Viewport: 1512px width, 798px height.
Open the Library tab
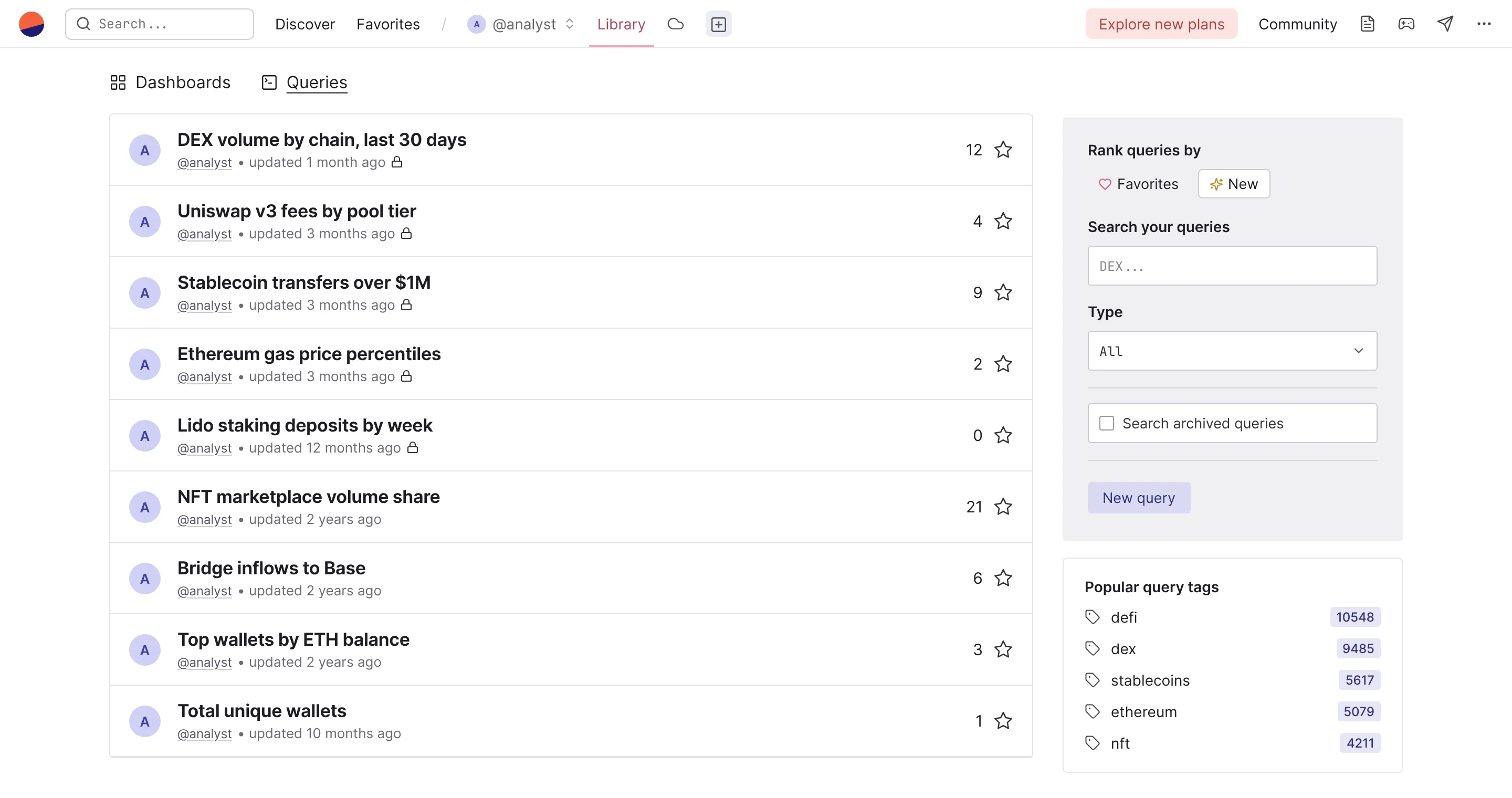621,24
